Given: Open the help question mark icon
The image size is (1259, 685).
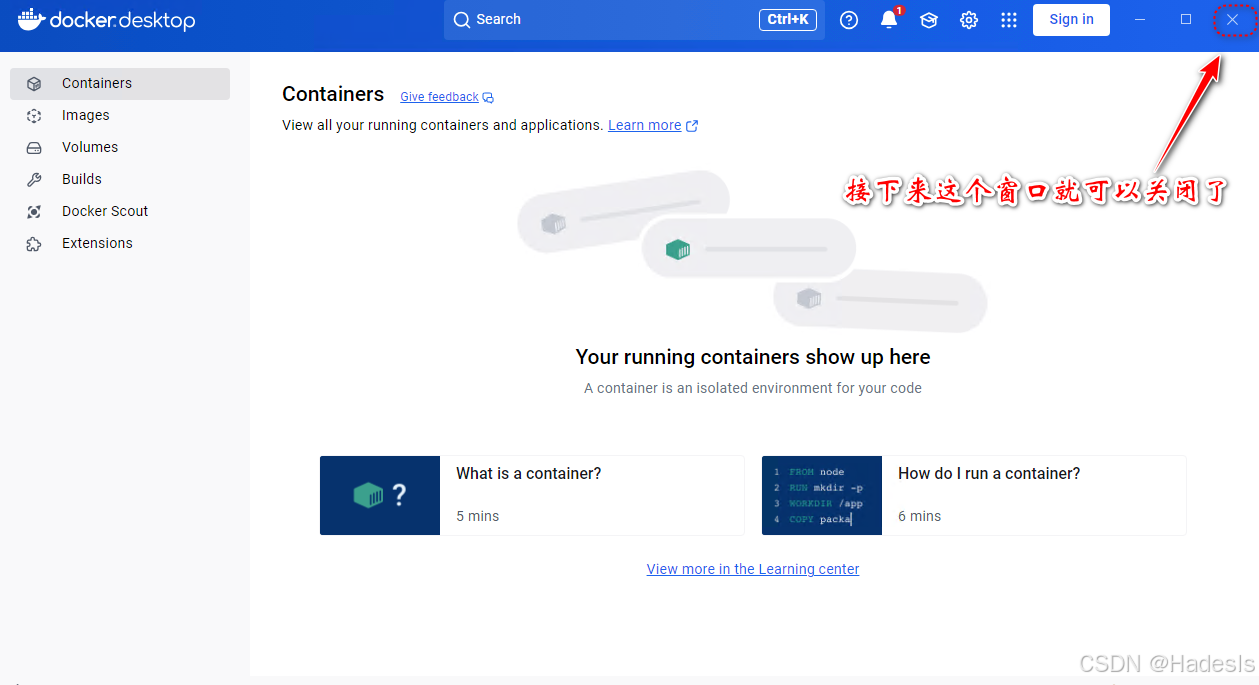Looking at the screenshot, I should [849, 20].
